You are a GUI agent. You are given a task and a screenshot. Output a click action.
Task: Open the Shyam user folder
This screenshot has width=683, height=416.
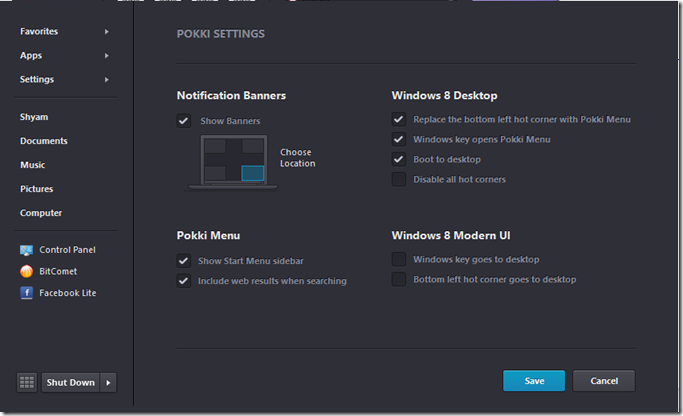(34, 117)
